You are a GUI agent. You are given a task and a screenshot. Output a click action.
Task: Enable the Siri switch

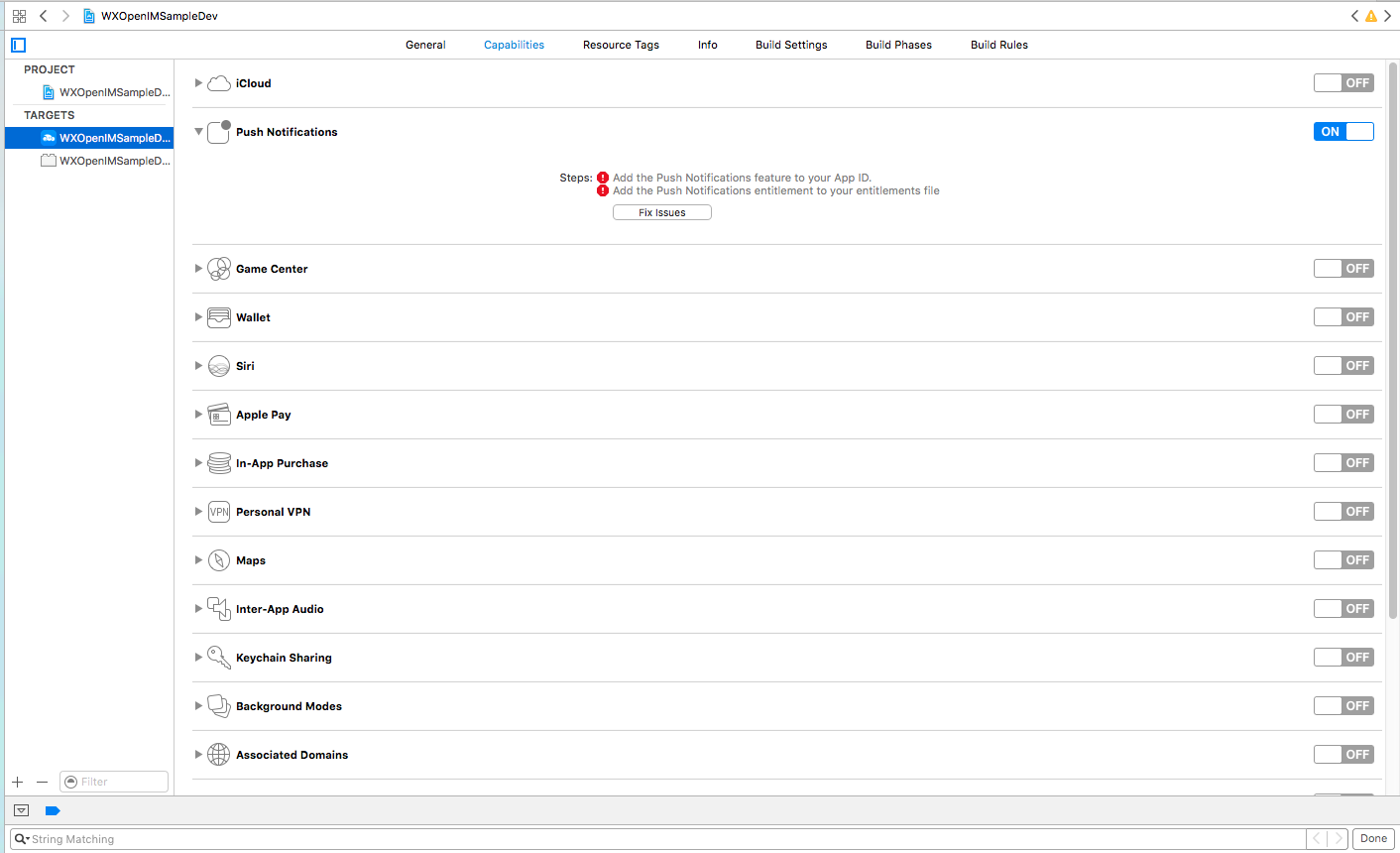pyautogui.click(x=1343, y=366)
